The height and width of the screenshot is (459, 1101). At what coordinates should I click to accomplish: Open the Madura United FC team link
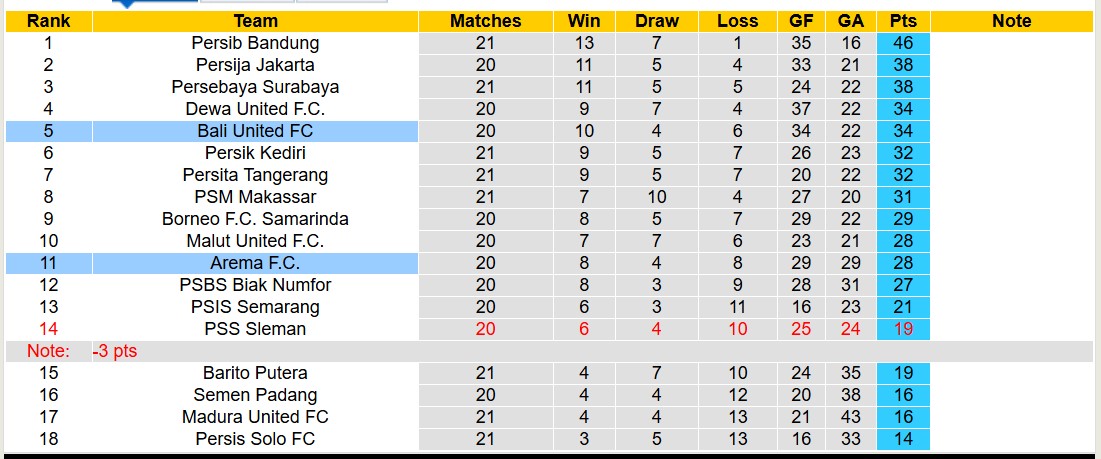pyautogui.click(x=255, y=417)
